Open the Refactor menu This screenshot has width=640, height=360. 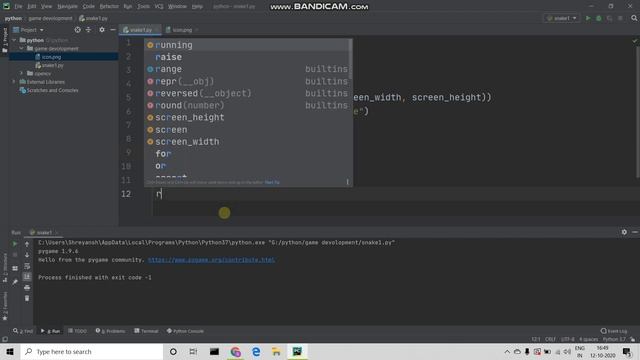point(109,7)
